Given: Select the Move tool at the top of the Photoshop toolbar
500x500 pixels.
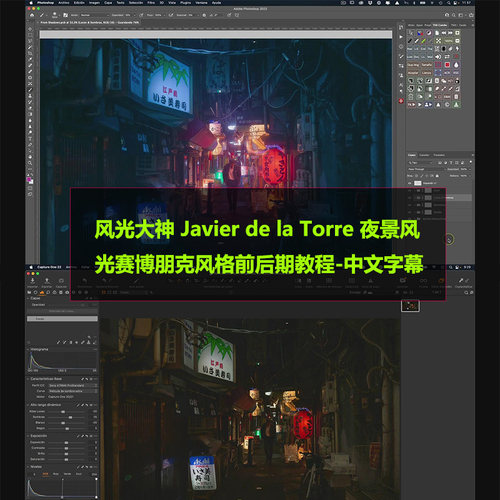Looking at the screenshot, I should pos(30,29).
